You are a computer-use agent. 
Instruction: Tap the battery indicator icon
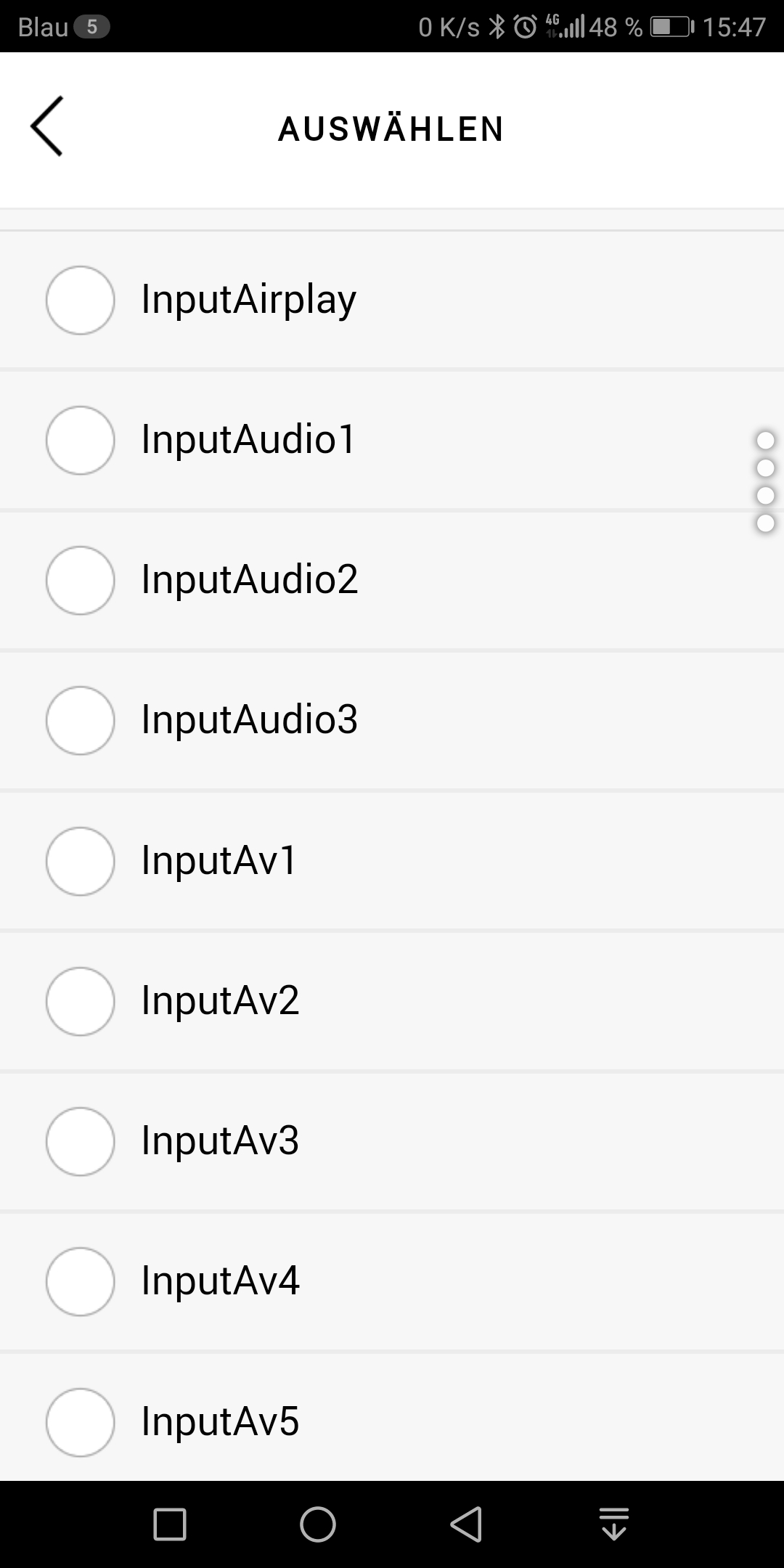pyautogui.click(x=671, y=28)
